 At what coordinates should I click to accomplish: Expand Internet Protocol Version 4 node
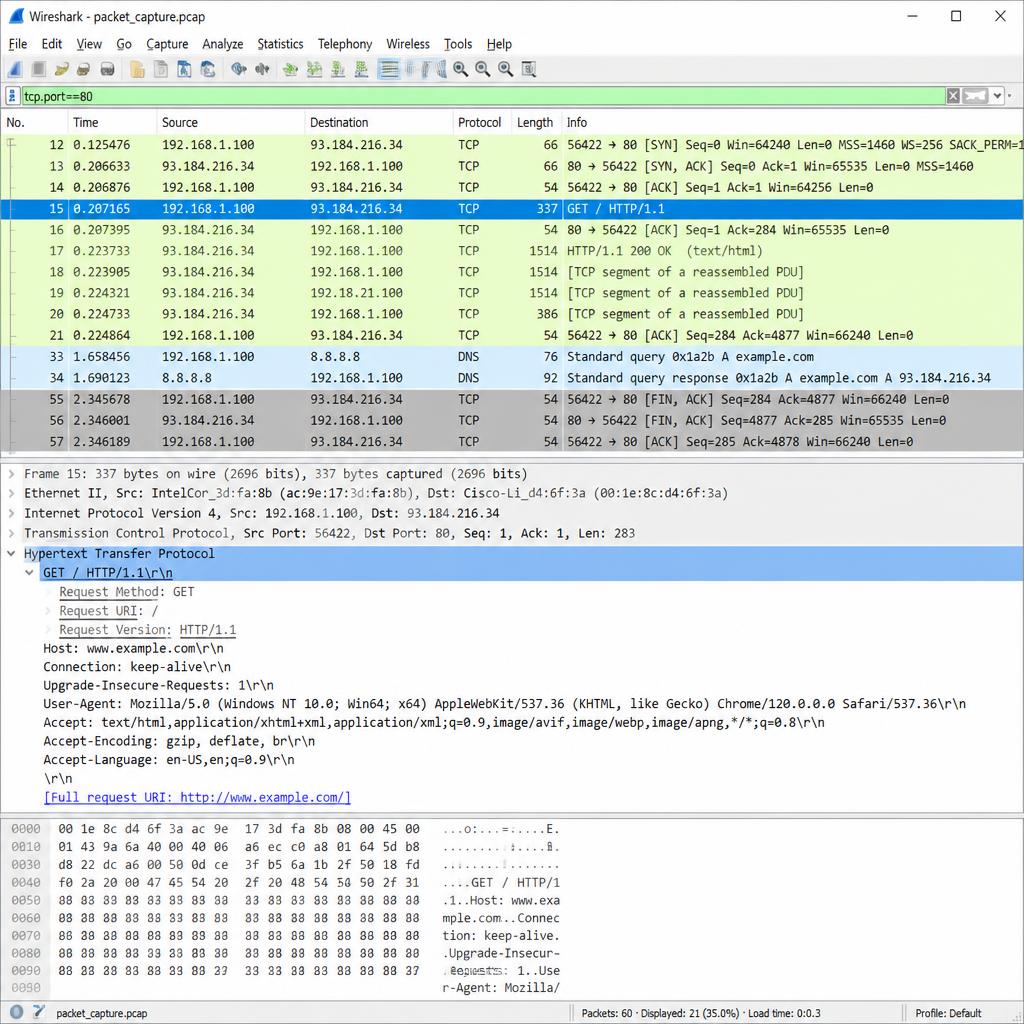click(11, 513)
